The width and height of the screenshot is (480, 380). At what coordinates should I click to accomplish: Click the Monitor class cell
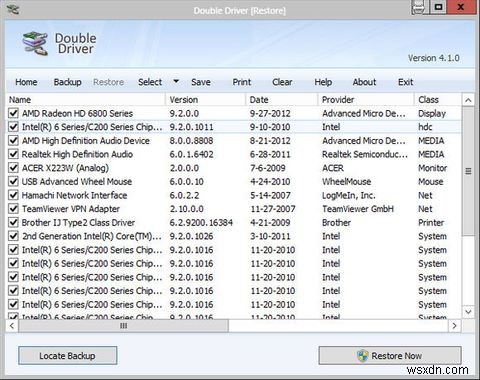[432, 168]
